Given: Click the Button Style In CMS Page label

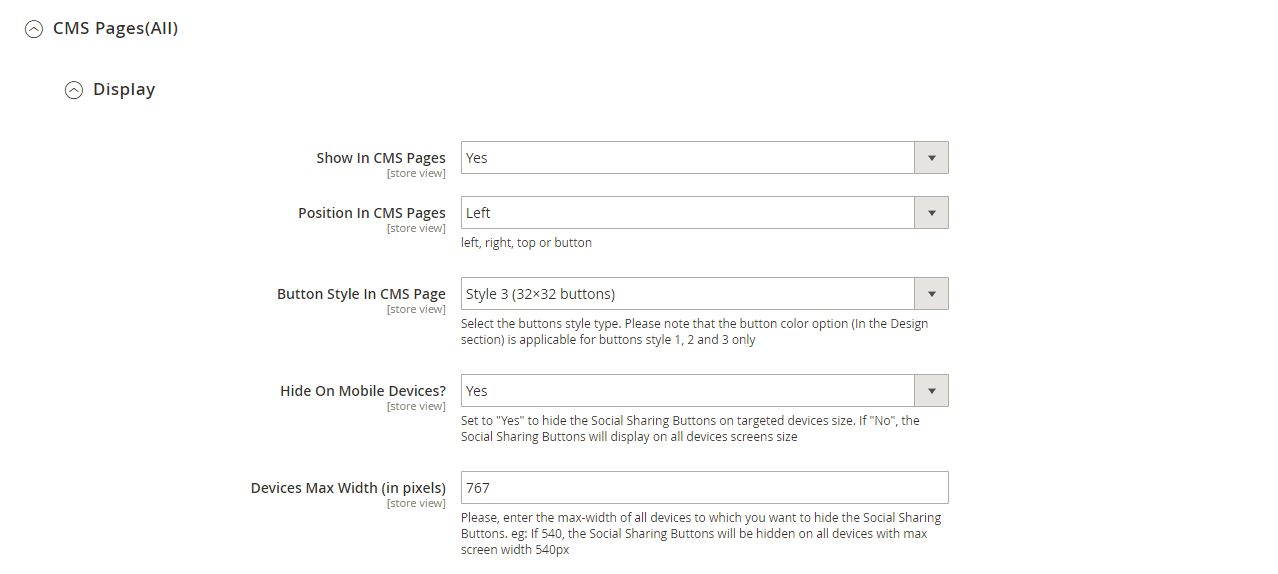Looking at the screenshot, I should (x=361, y=294).
